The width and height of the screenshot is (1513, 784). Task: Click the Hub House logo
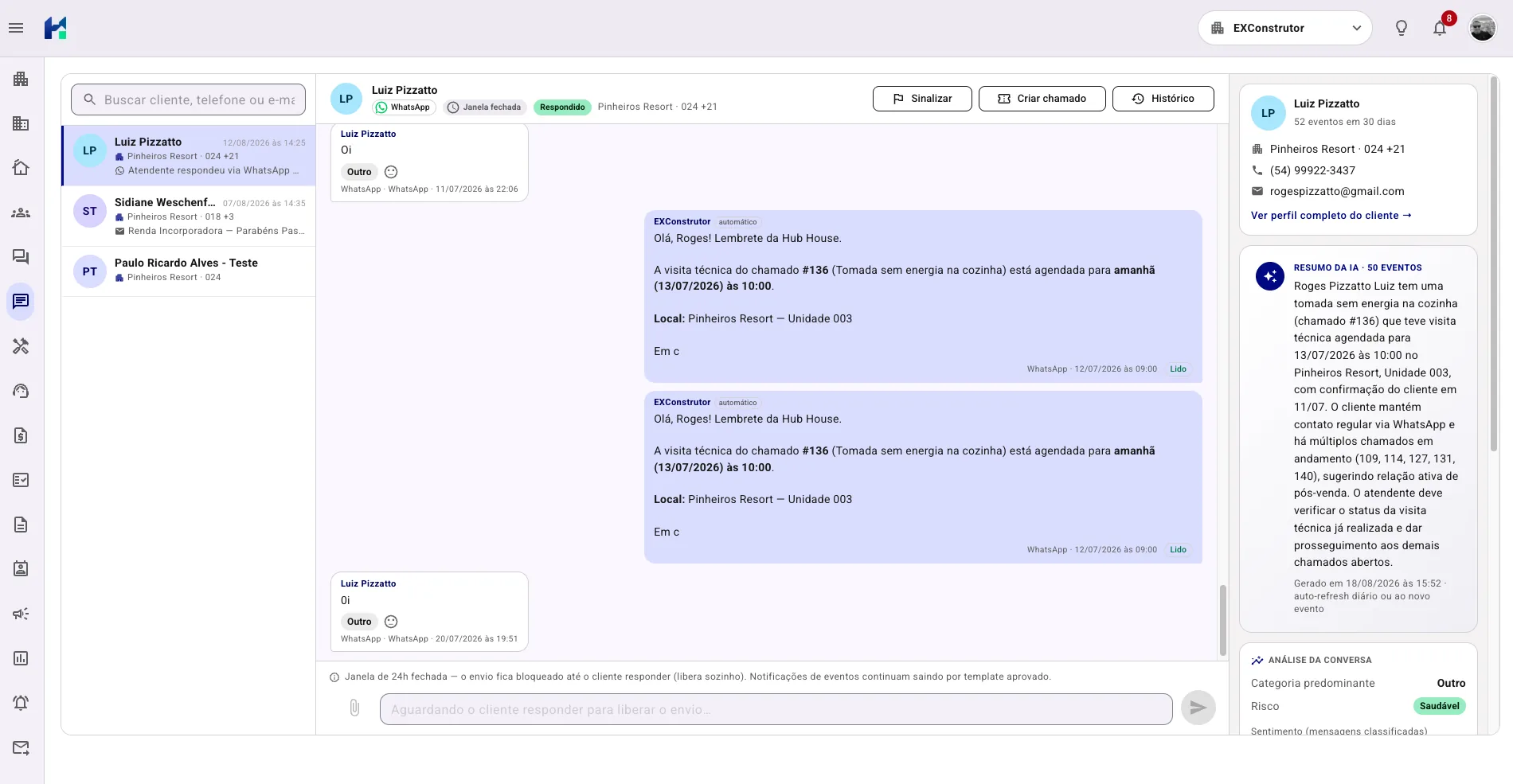click(56, 28)
